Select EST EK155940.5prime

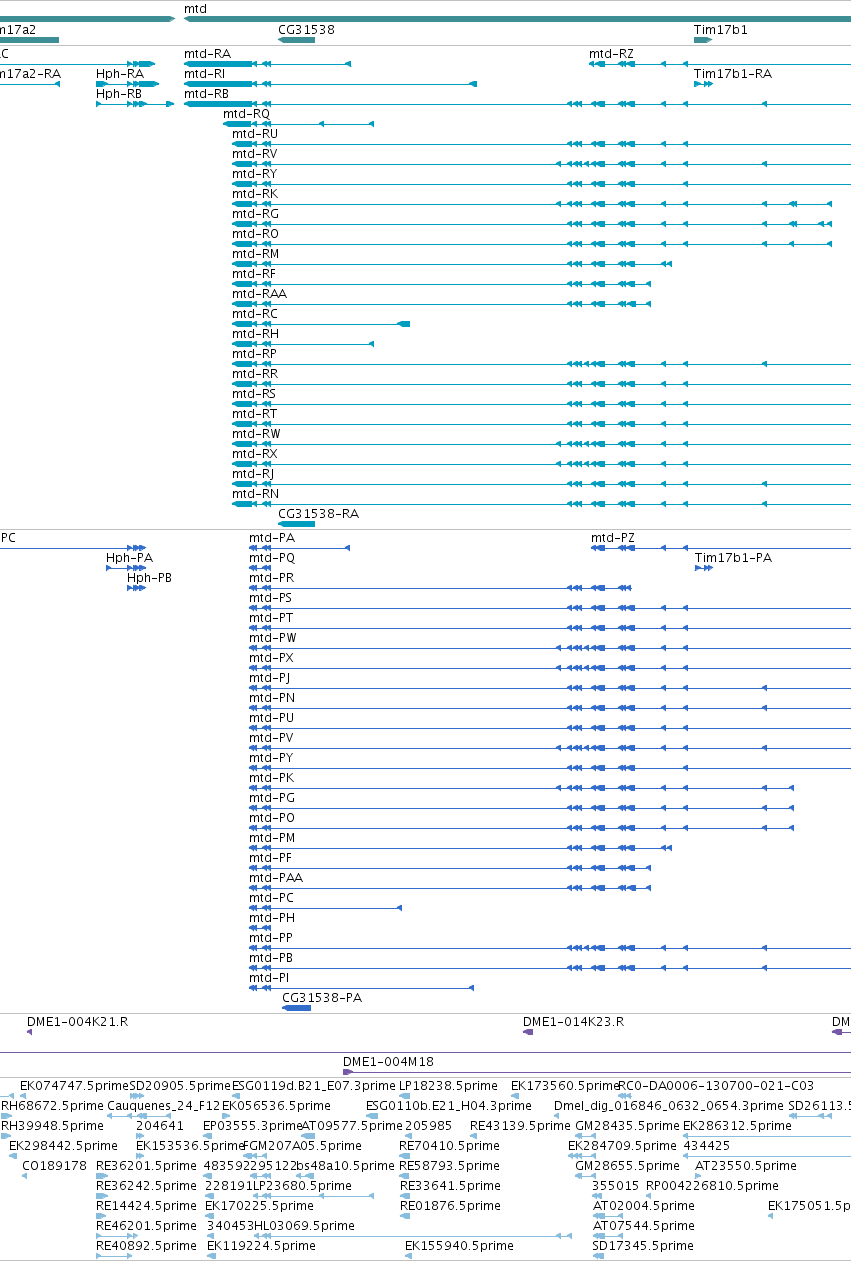pos(459,1245)
